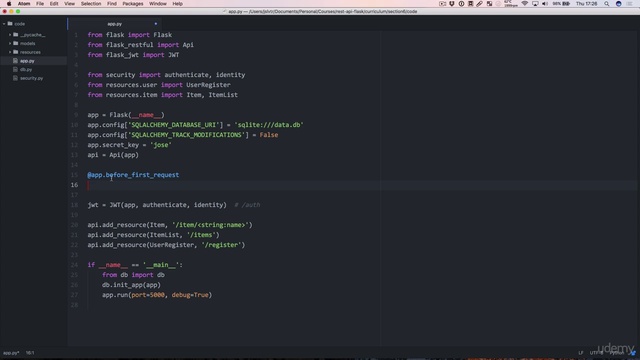Open the Packages menu

[133, 4]
